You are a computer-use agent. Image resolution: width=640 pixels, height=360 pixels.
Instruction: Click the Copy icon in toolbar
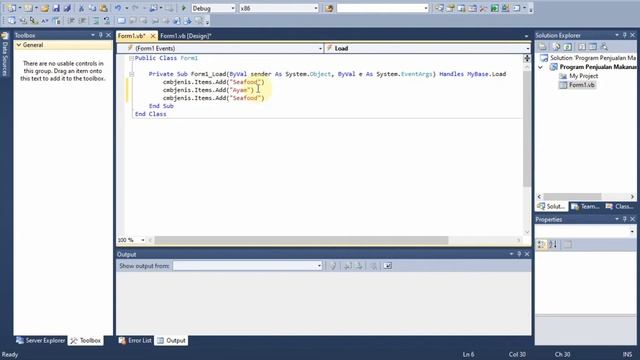coord(92,8)
